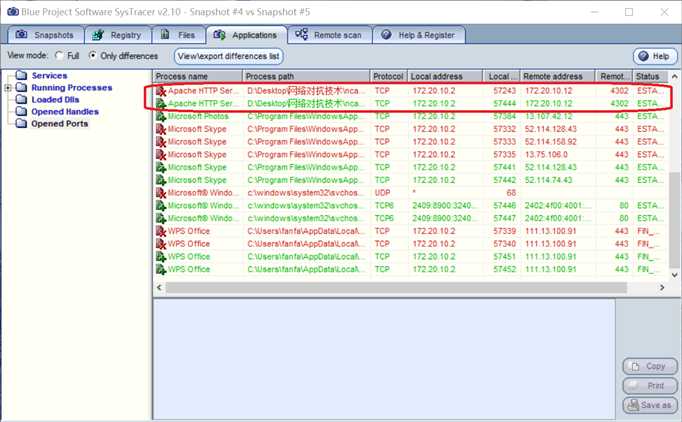
Task: Click the added icon of port 57444 row
Action: click(161, 104)
